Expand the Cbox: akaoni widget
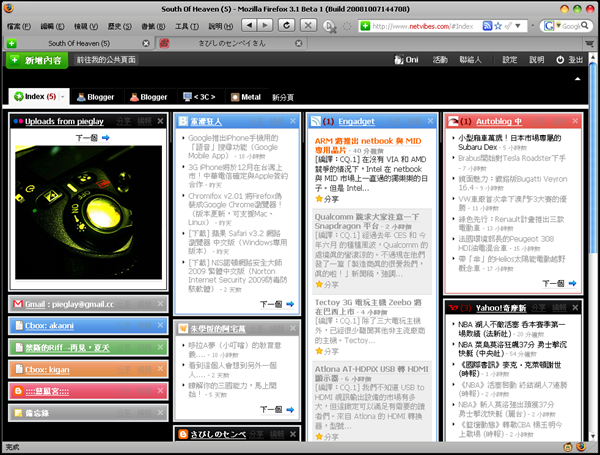600x455 pixels. pos(88,326)
